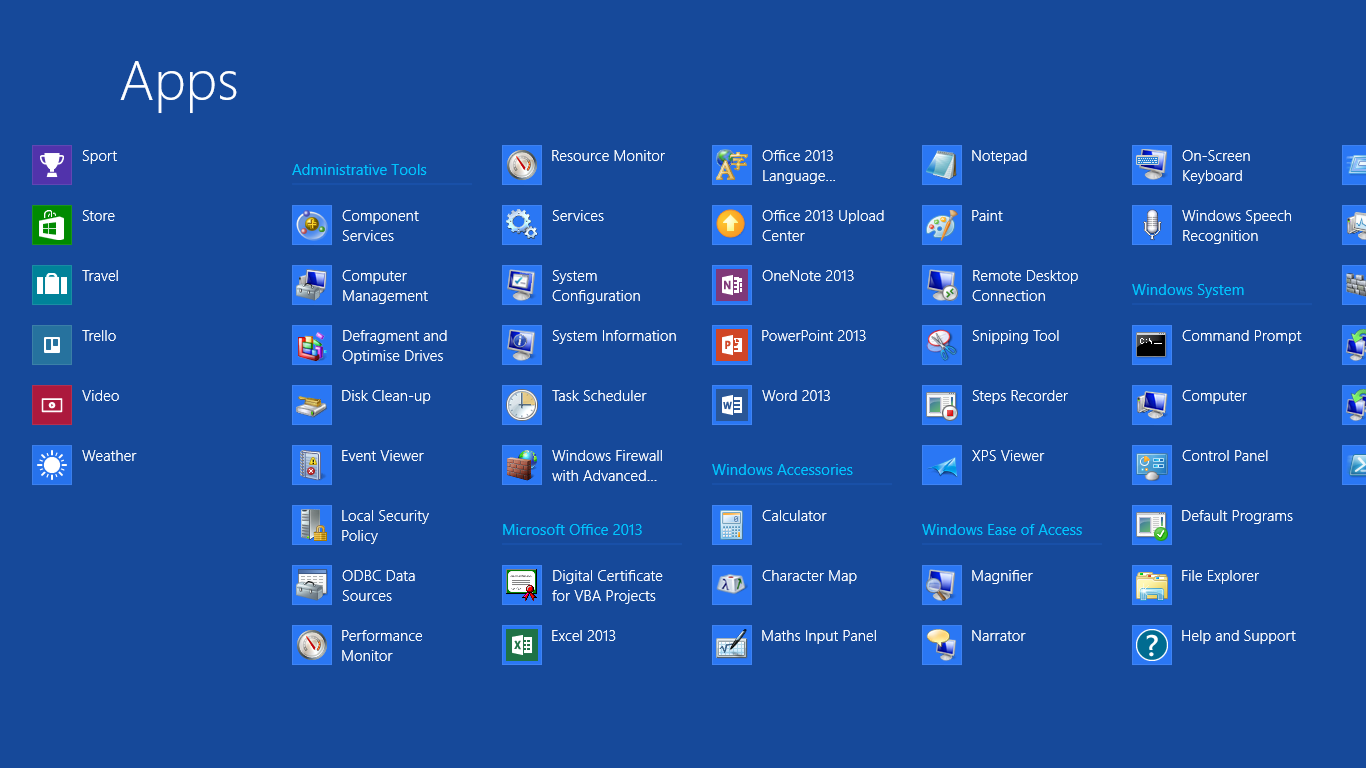This screenshot has height=768, width=1366.
Task: Open System Information icon
Action: (522, 345)
